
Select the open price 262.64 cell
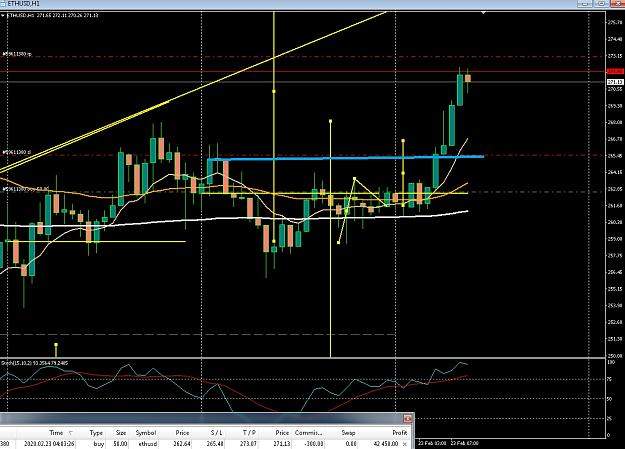coord(183,444)
